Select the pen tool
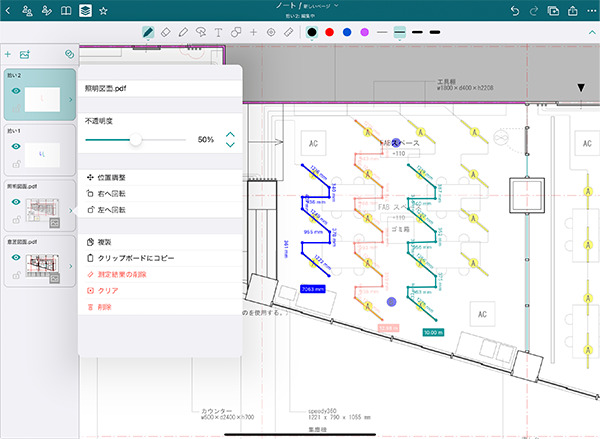This screenshot has height=439, width=600. pos(148,33)
